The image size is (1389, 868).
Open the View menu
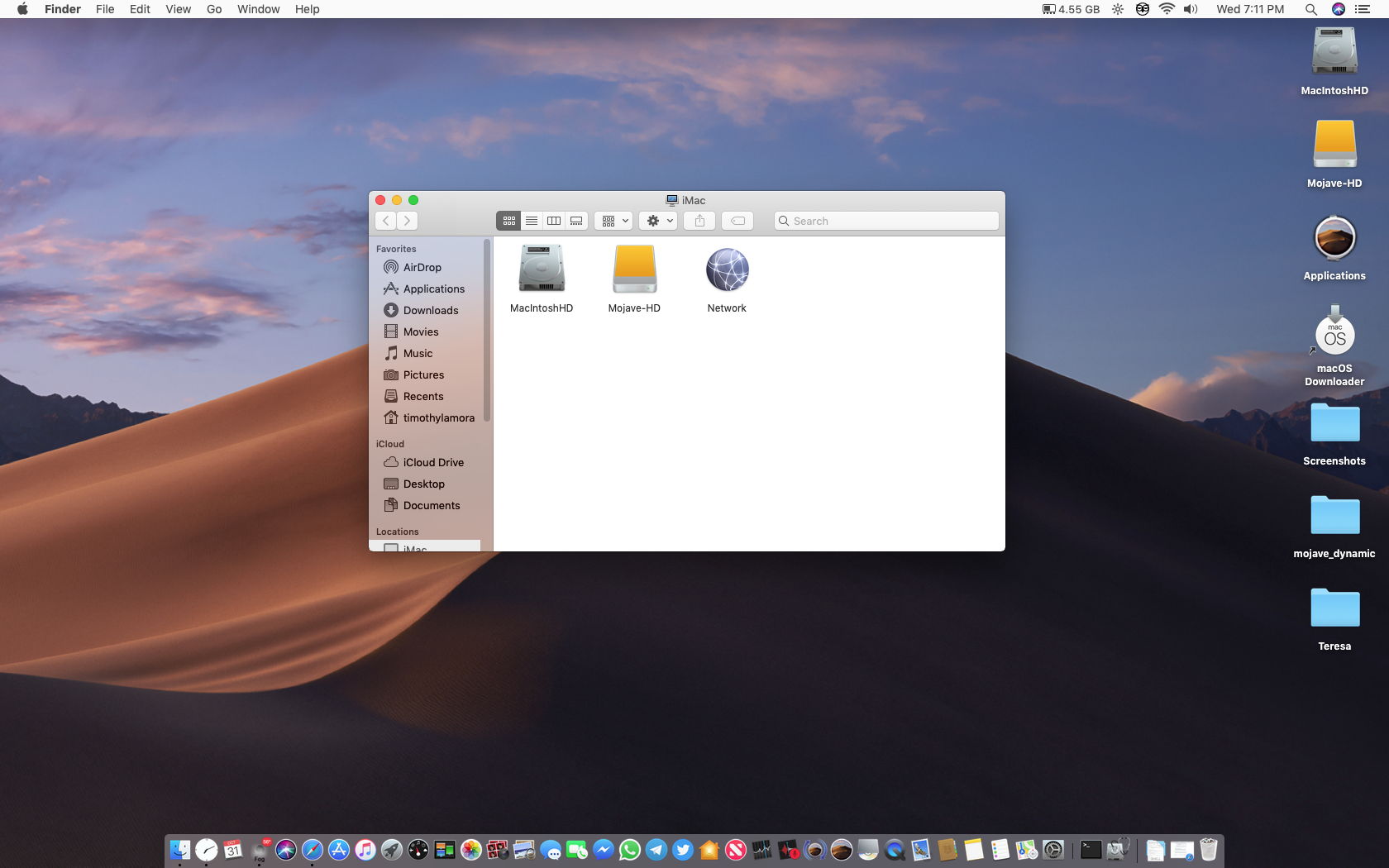[x=178, y=9]
